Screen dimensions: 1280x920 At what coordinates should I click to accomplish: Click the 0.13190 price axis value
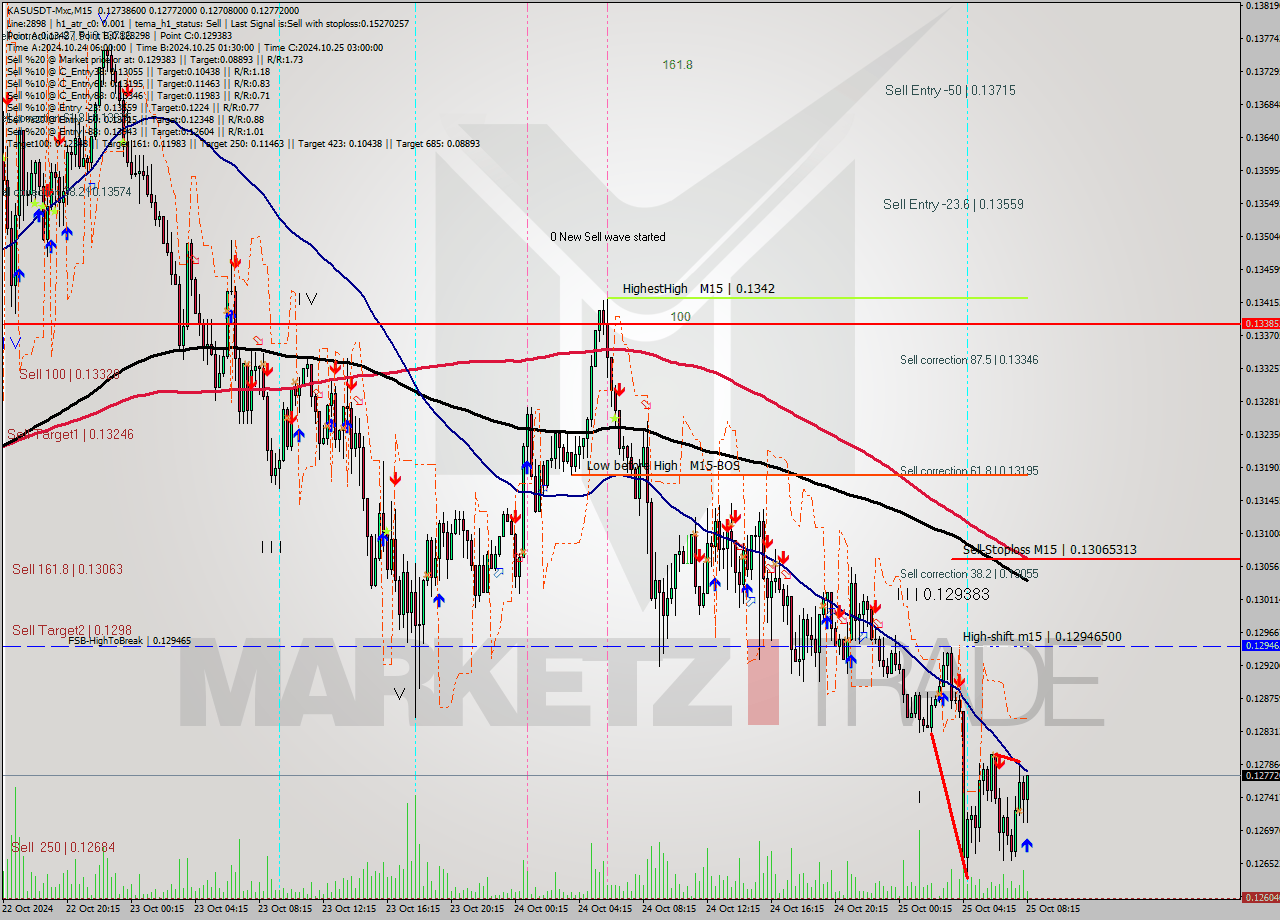click(x=1262, y=467)
